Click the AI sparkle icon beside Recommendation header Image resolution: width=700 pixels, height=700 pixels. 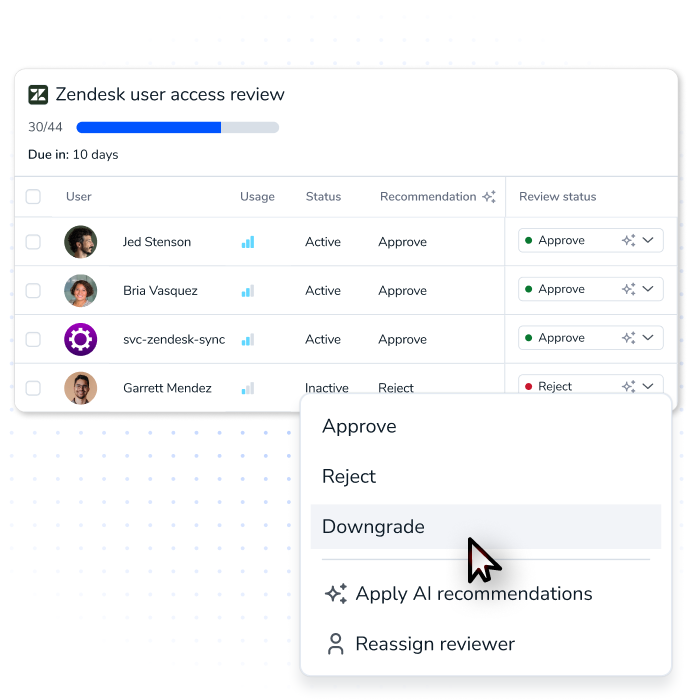click(x=489, y=197)
